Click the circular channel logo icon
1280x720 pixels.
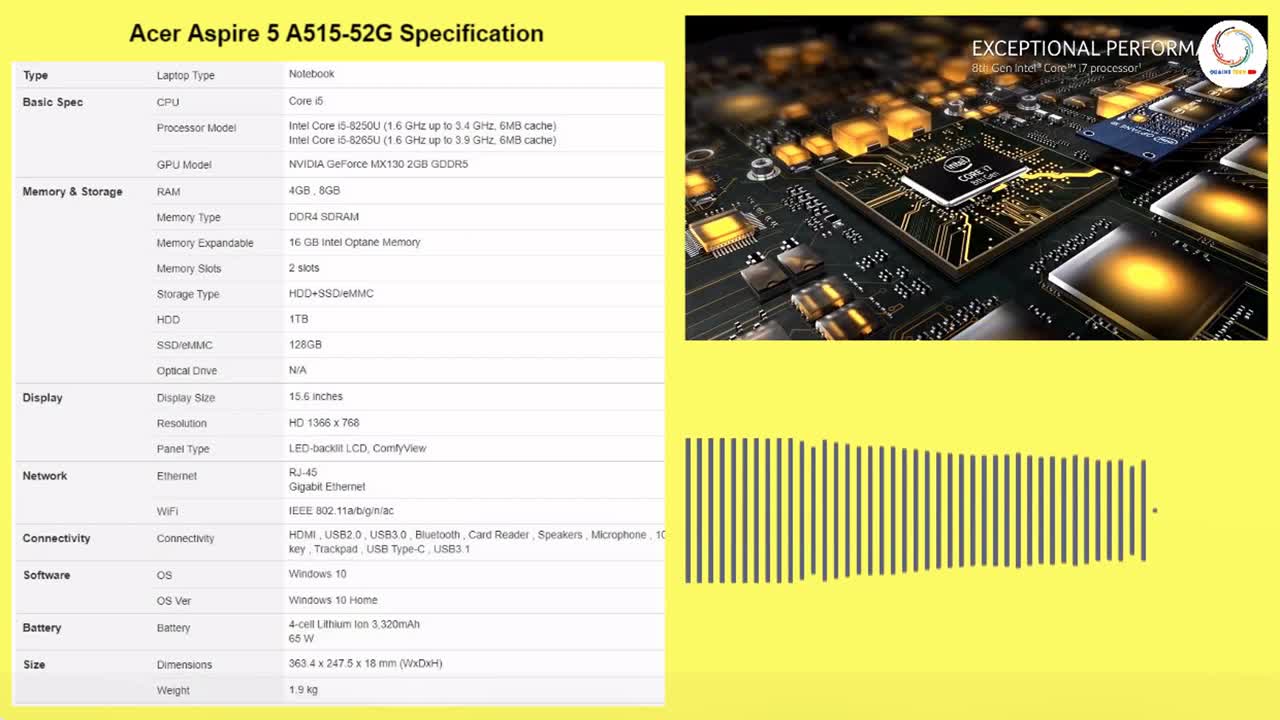pyautogui.click(x=1232, y=53)
